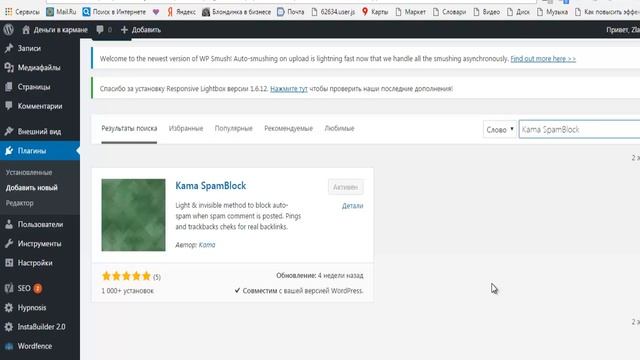Click the Find out more here link
Viewport: 640px width, 360px height.
coord(543,59)
